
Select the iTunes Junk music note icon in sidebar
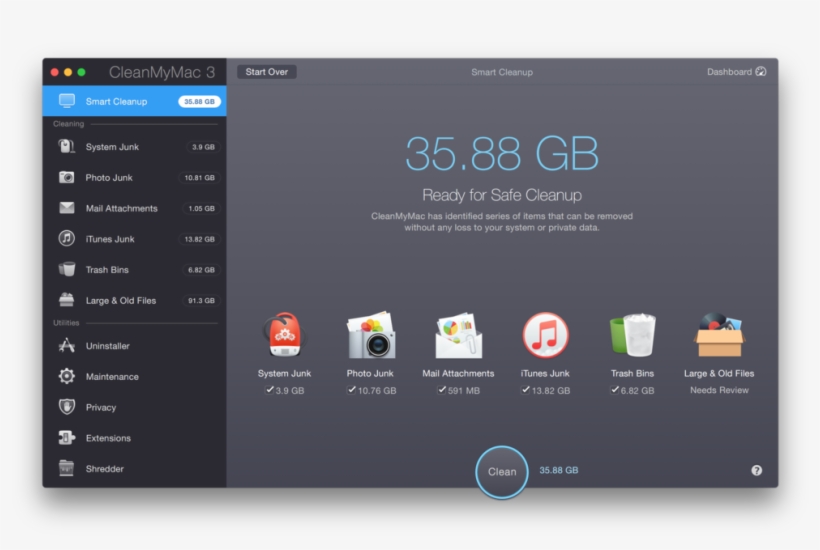[66, 238]
